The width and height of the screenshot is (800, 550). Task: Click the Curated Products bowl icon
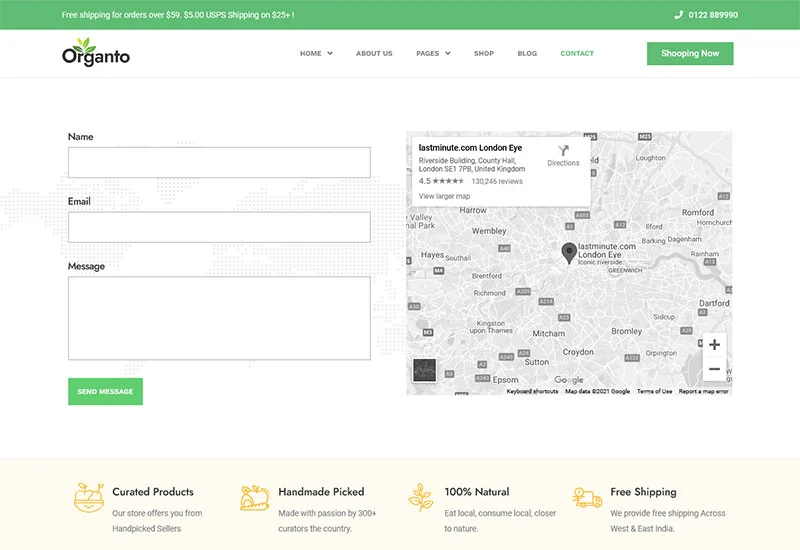[x=89, y=497]
